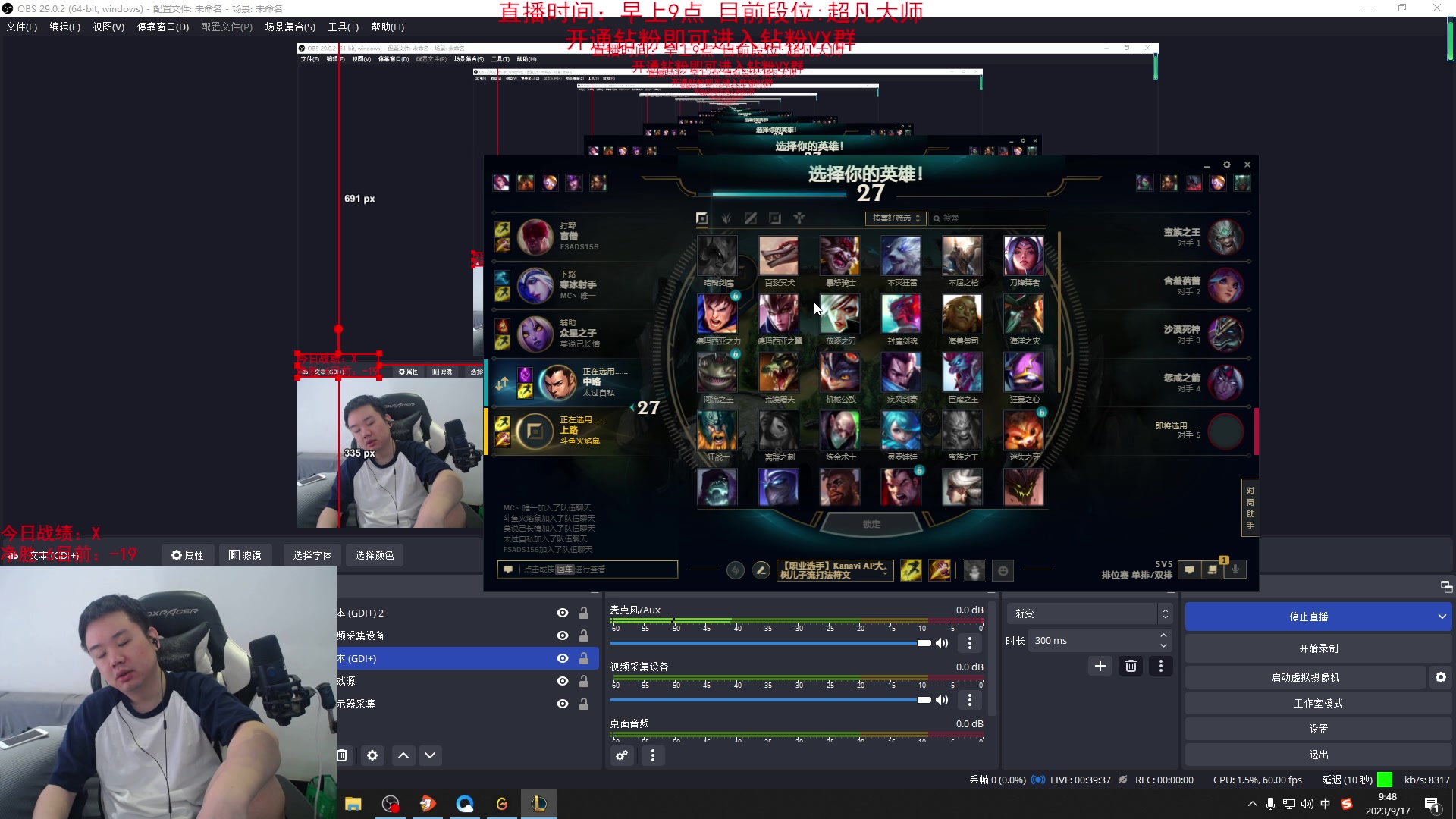Viewport: 1456px width, 819px height.
Task: Open the 麦克风/Aux audio options menu
Action: pos(969,643)
